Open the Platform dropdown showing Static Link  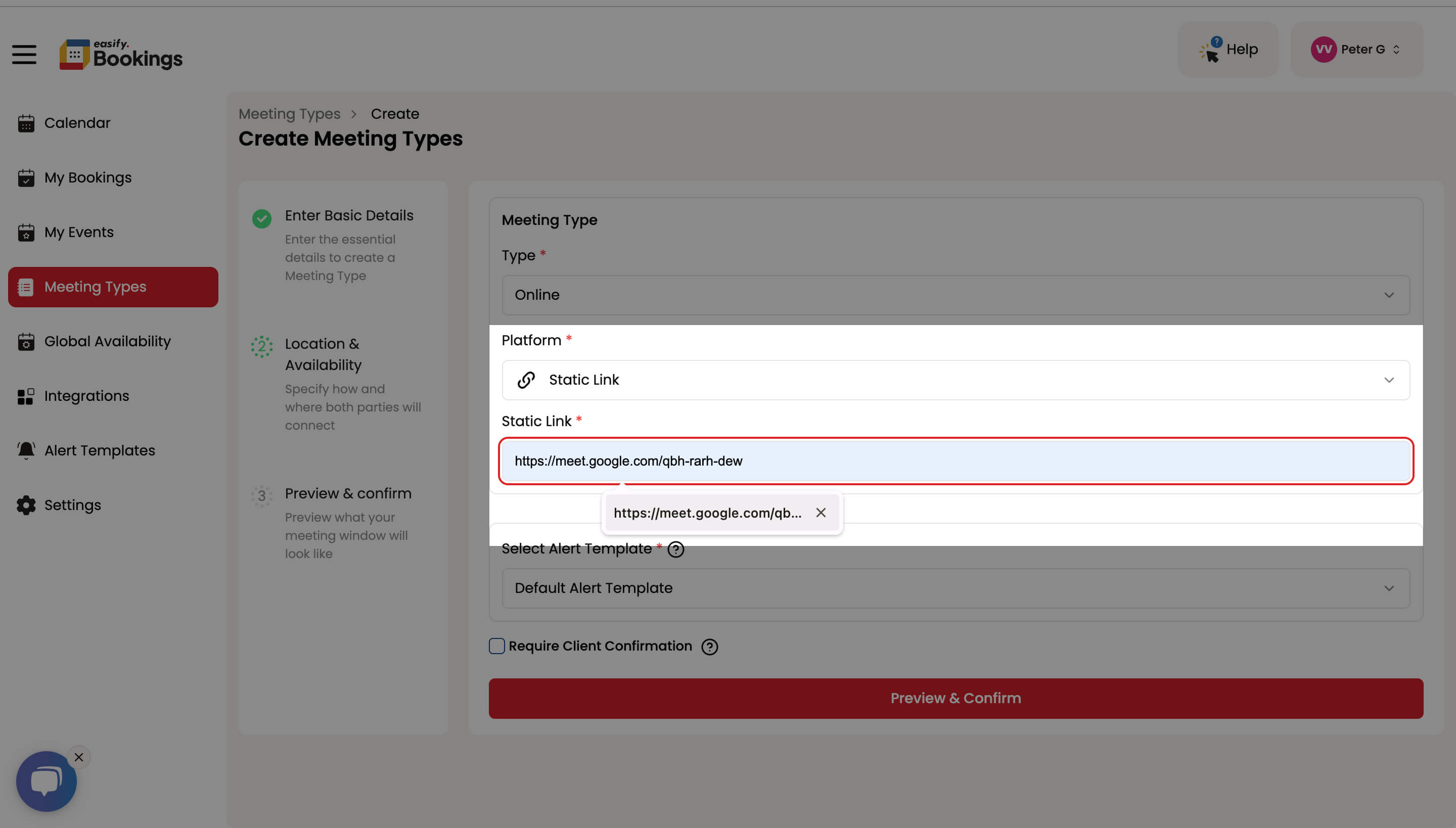coord(955,380)
